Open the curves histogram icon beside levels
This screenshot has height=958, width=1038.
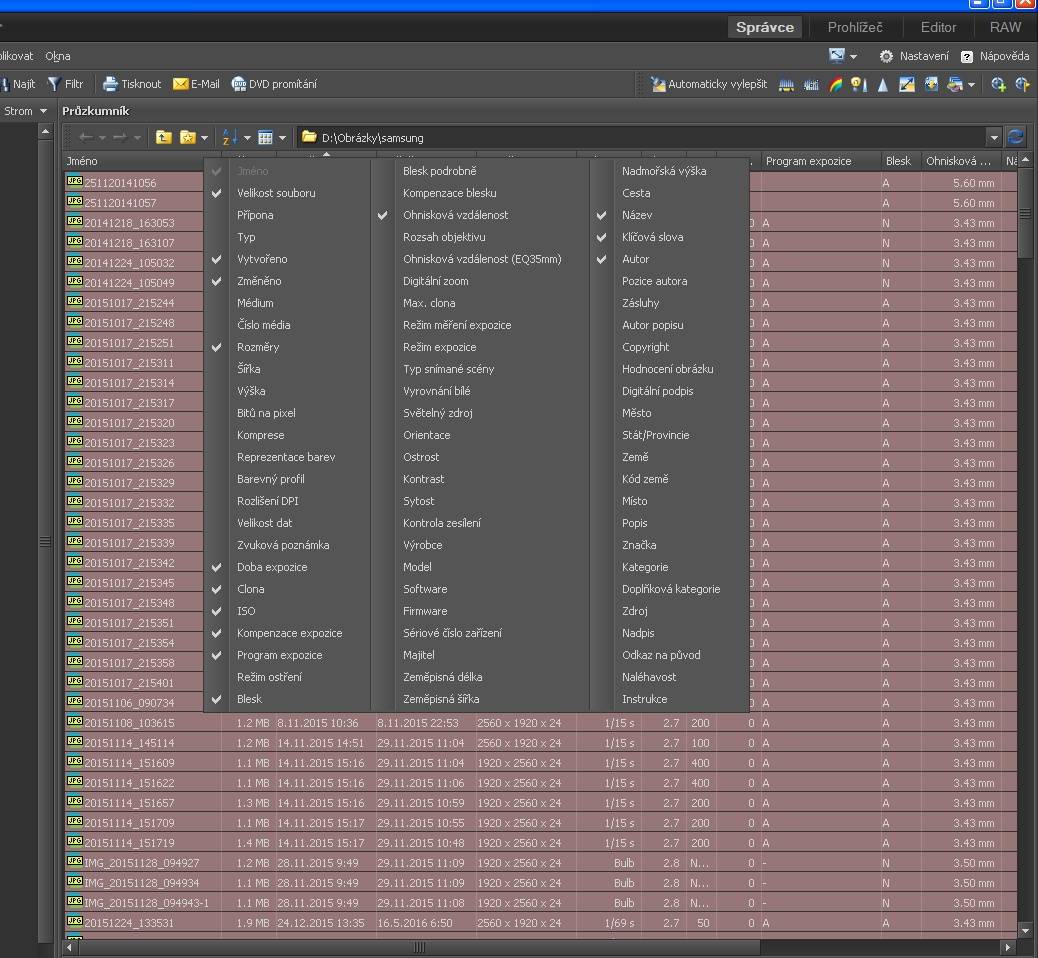click(x=811, y=84)
